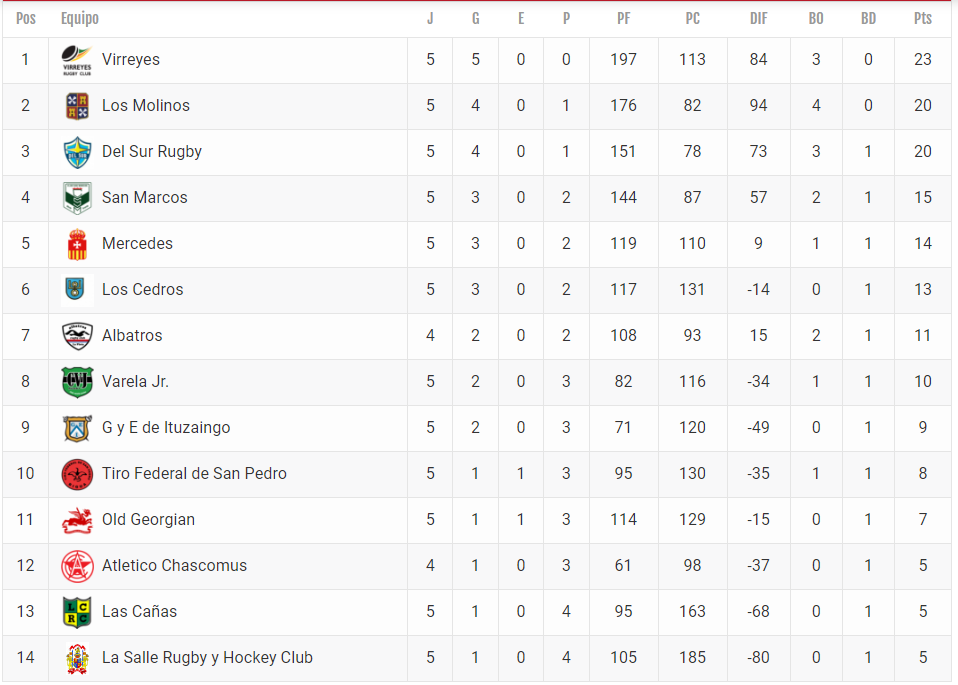Open G y E de Ituzaingo team link

point(166,428)
